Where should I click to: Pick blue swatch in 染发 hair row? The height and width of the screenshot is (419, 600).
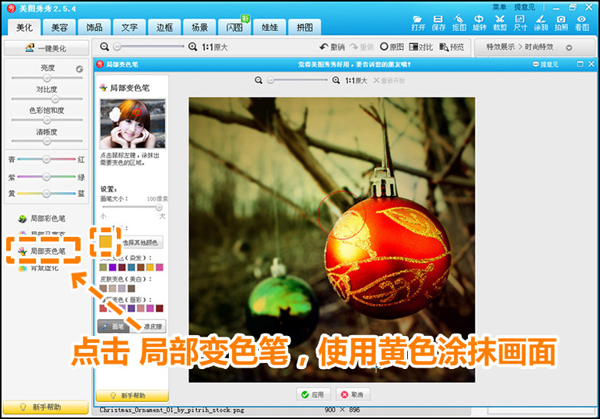(131, 267)
